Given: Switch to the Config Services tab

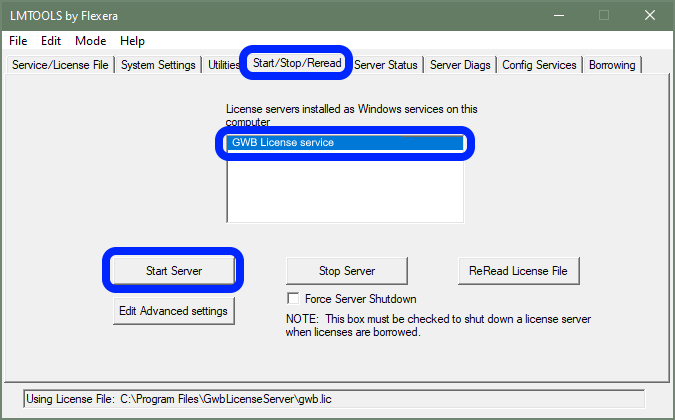Looking at the screenshot, I should tap(539, 65).
